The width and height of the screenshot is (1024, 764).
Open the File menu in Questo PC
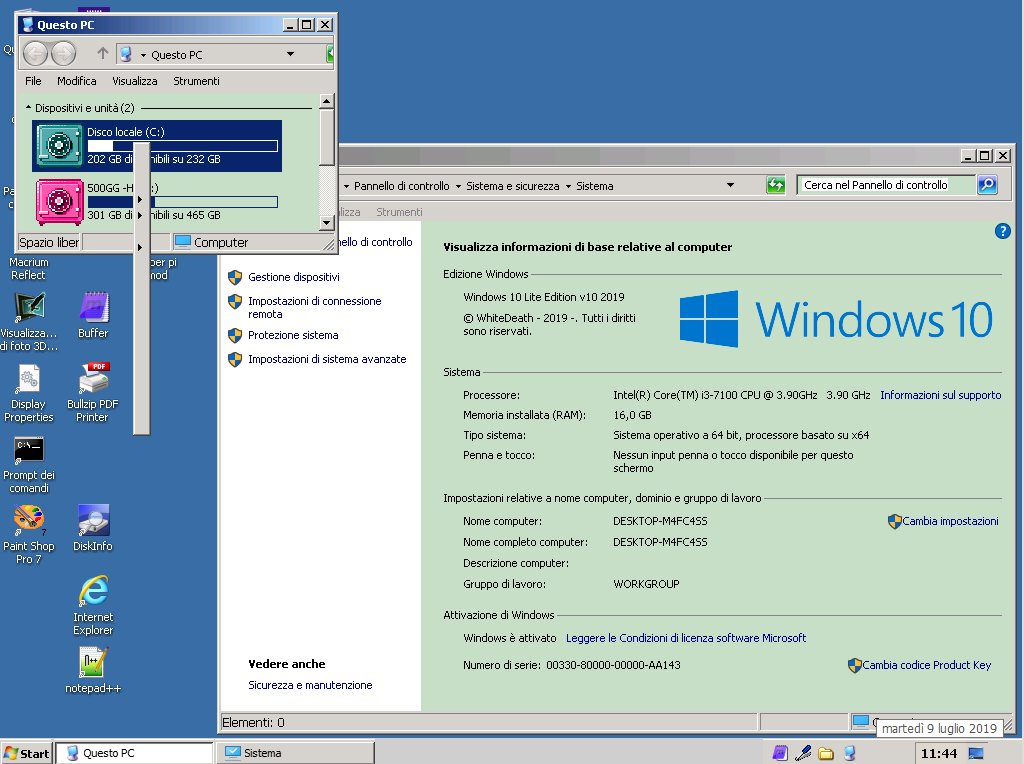pyautogui.click(x=33, y=81)
